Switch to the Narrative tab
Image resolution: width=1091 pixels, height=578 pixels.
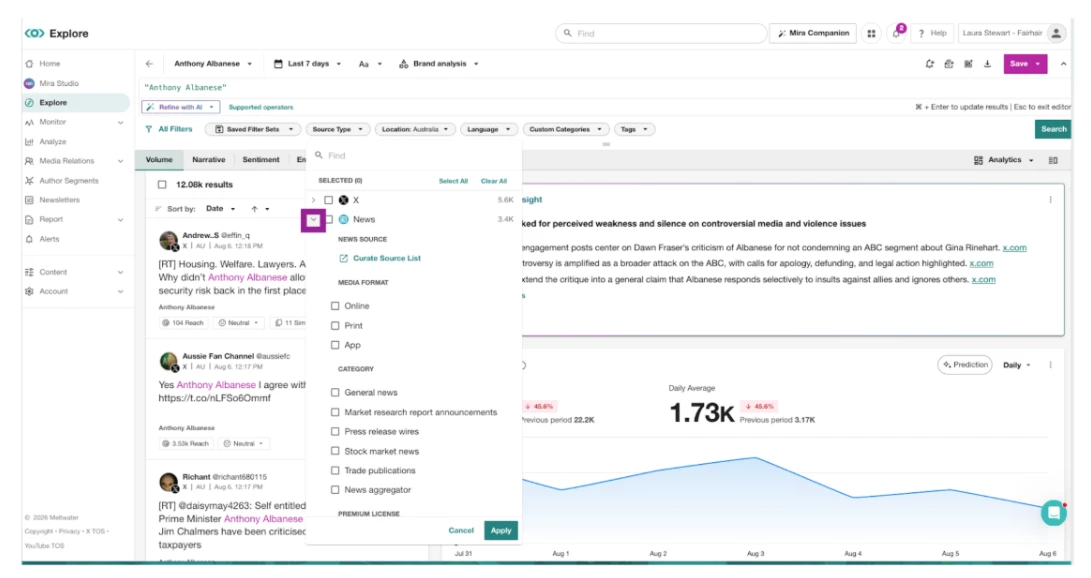(209, 160)
